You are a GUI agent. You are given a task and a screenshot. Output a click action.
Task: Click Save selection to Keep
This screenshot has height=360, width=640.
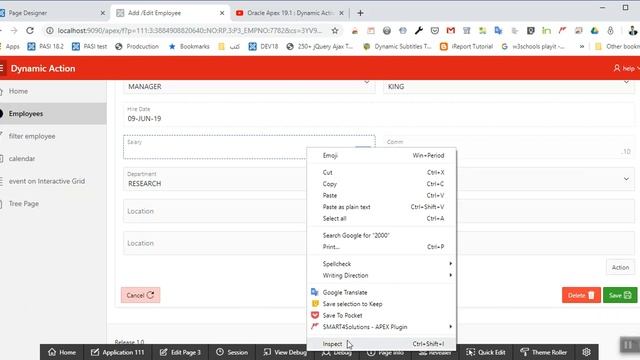tap(381, 304)
